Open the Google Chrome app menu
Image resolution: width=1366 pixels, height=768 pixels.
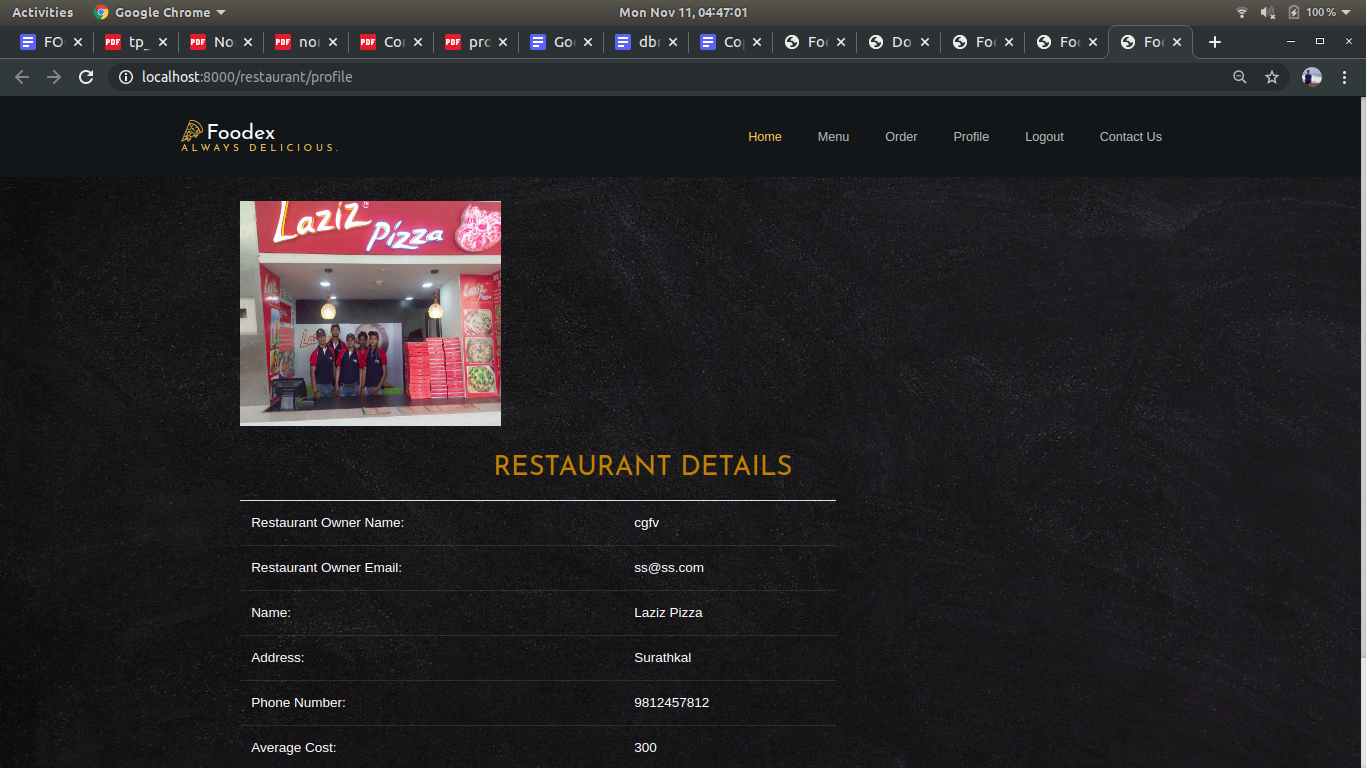pyautogui.click(x=160, y=12)
